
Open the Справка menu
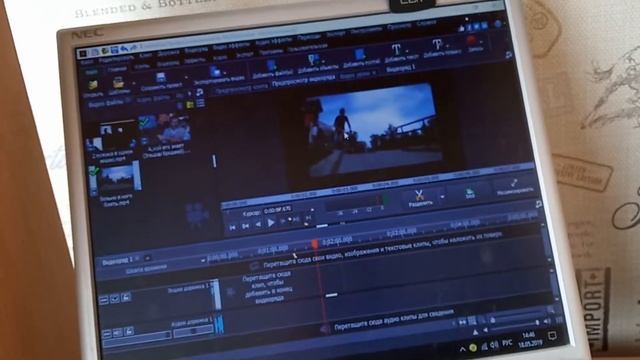[x=427, y=23]
